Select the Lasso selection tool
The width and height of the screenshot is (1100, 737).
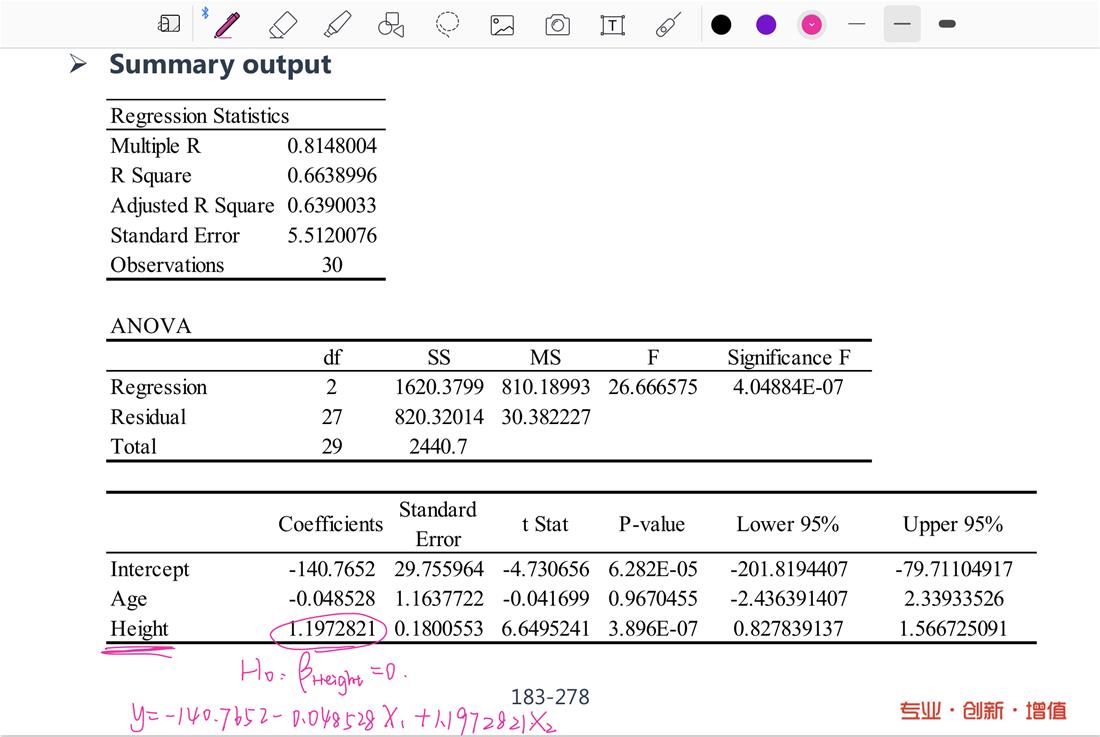447,24
